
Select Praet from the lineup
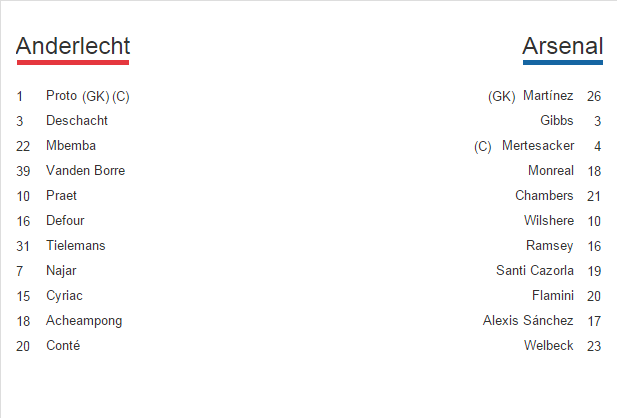click(61, 196)
